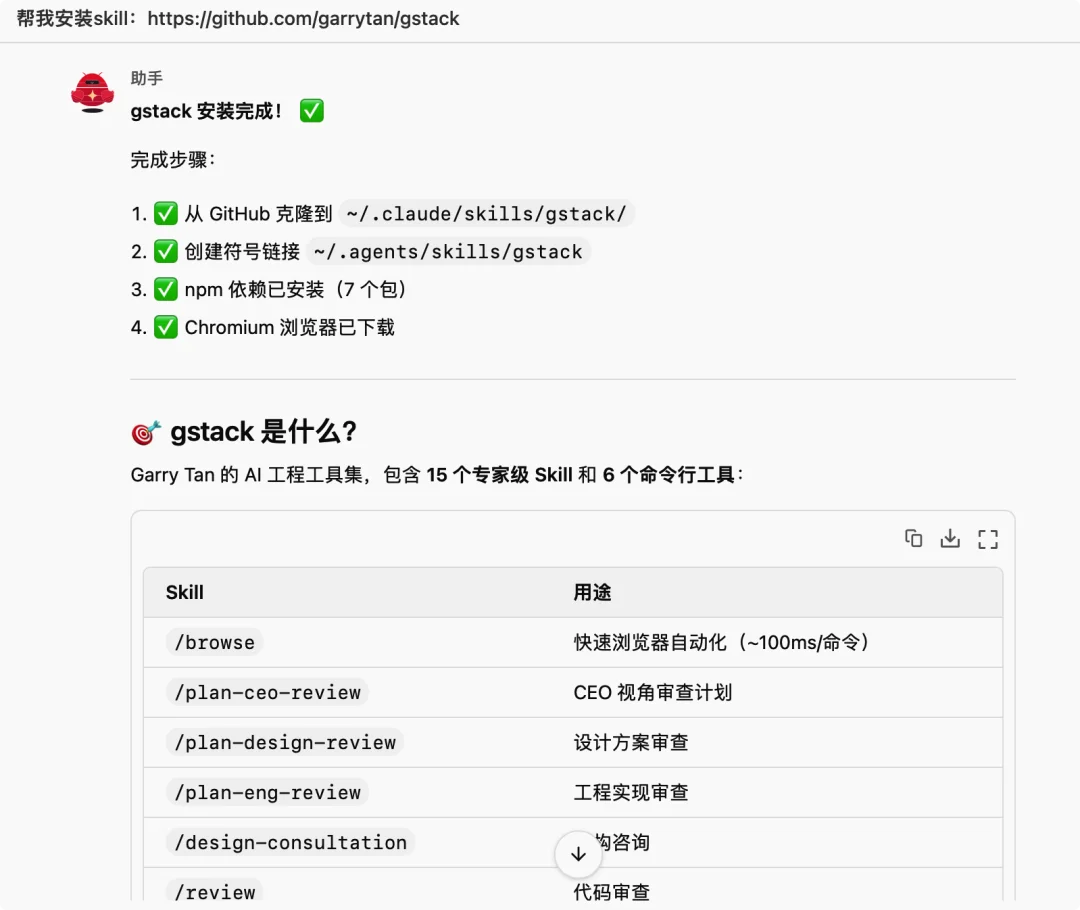The image size is (1080, 910).
Task: Select the /design-consultation skill row
Action: coord(289,842)
